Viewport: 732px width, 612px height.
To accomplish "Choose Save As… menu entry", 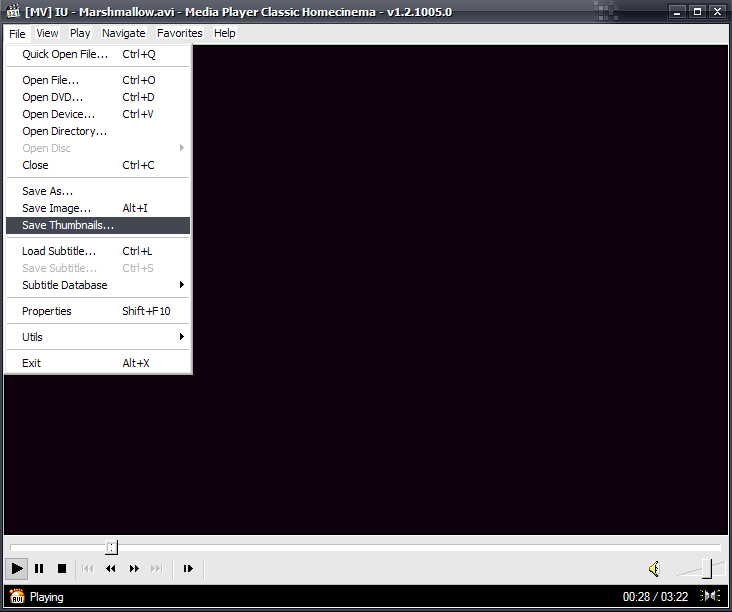I will 98,191.
